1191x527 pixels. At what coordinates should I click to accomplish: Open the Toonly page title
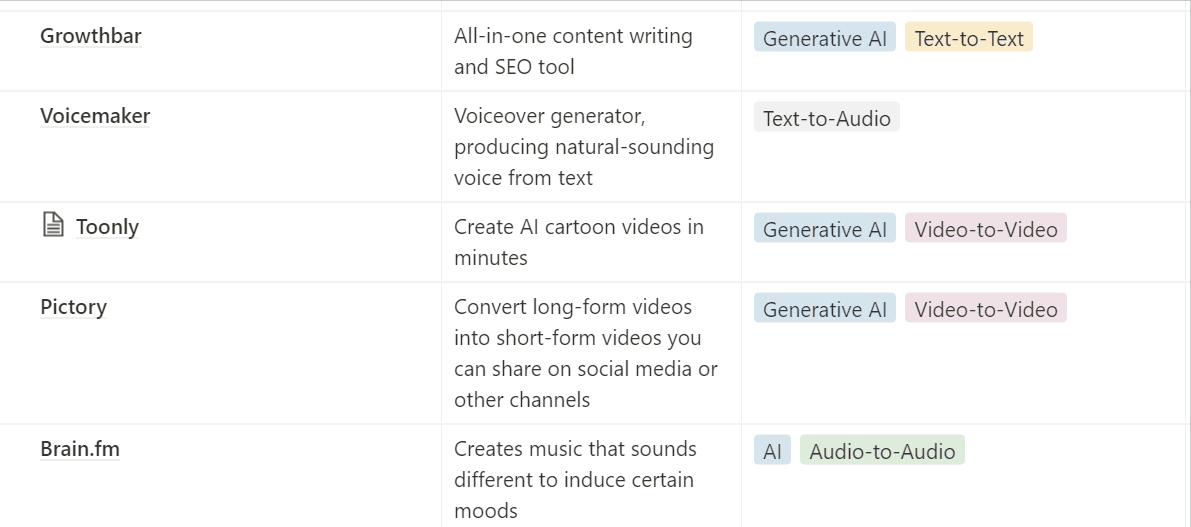coord(107,226)
